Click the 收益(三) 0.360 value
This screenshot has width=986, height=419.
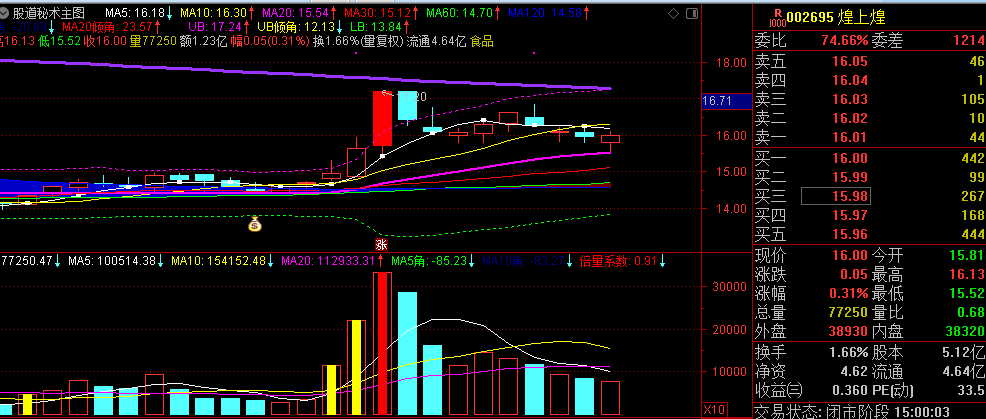click(x=849, y=390)
